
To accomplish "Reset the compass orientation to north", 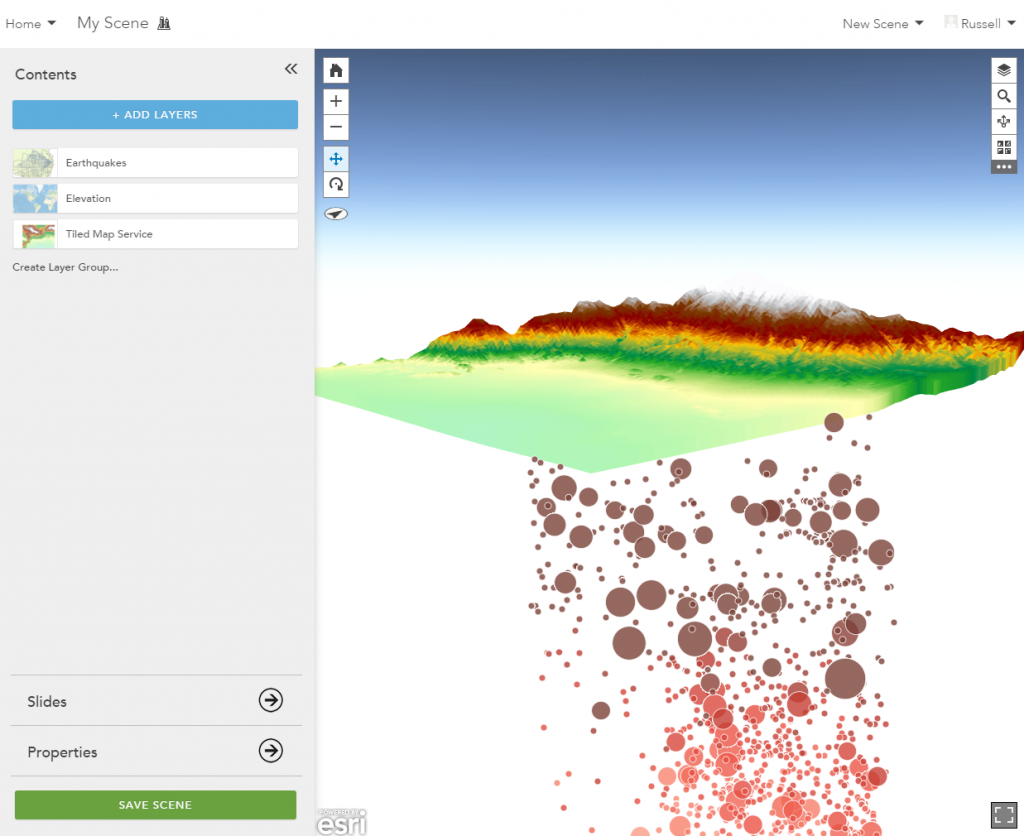I will coord(336,214).
